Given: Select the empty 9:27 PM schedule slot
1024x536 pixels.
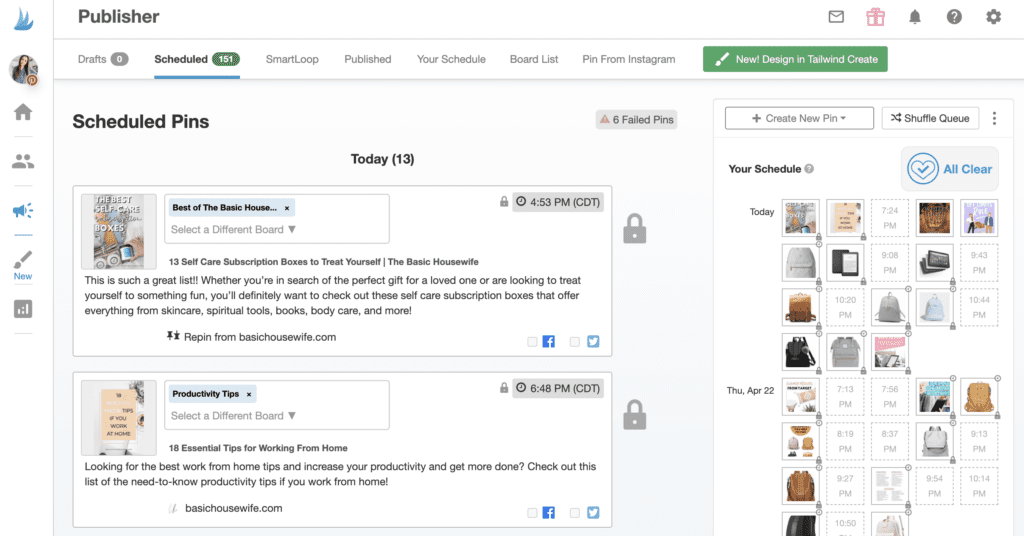Looking at the screenshot, I should [x=845, y=486].
